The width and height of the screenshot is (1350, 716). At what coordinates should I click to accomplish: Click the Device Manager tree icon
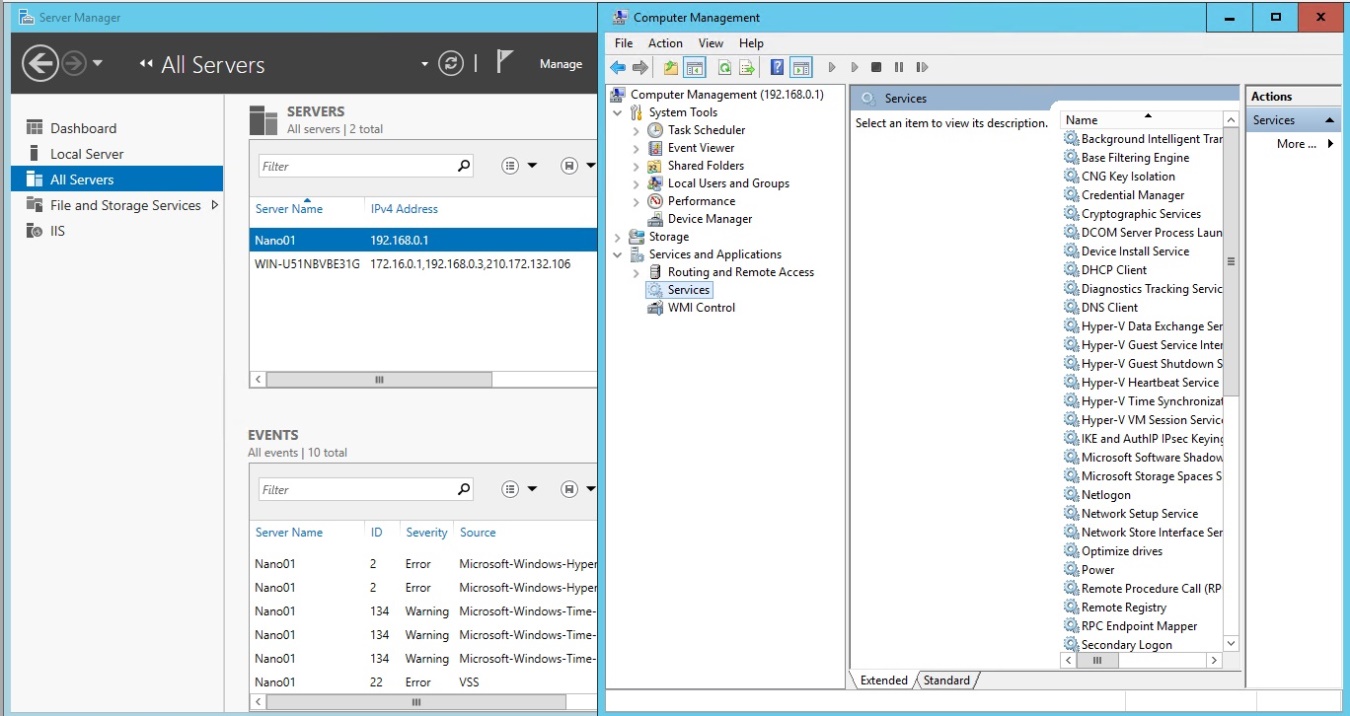655,219
